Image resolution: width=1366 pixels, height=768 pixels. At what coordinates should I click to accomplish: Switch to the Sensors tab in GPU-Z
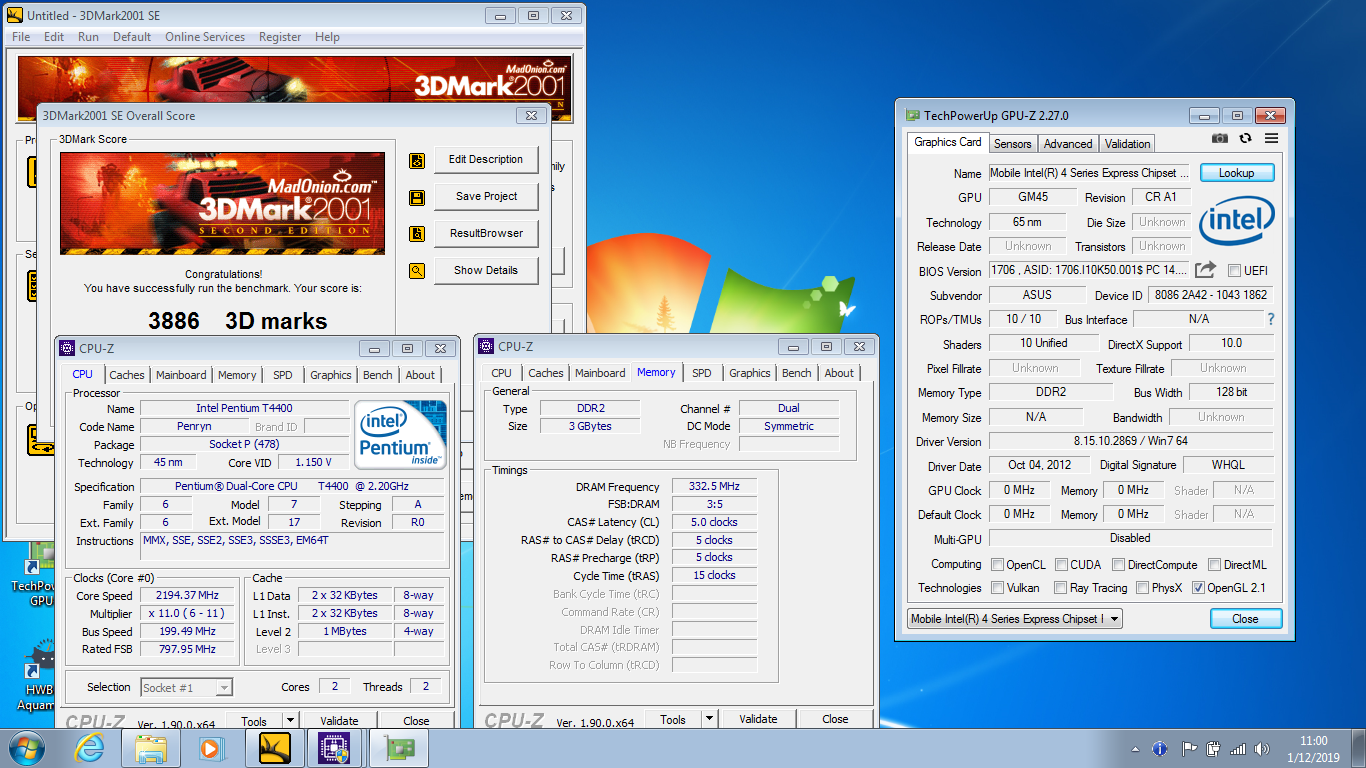1012,144
